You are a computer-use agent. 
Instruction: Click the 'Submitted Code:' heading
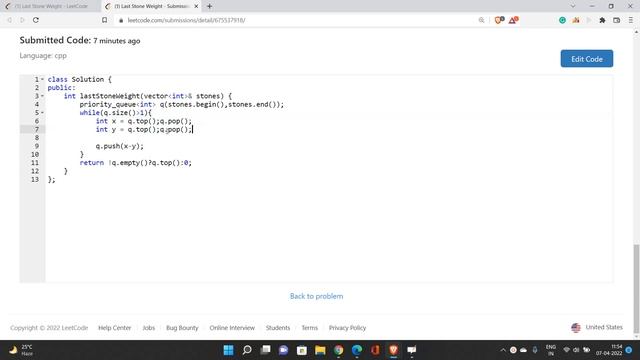pos(55,40)
